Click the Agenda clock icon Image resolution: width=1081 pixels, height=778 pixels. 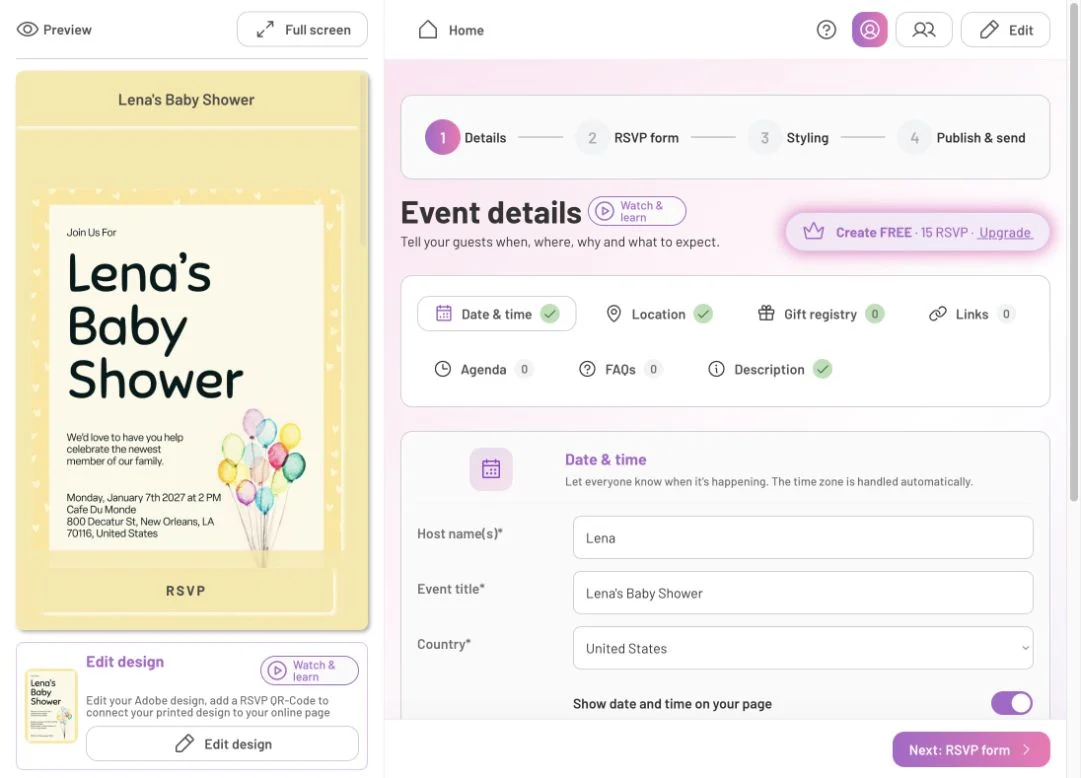pyautogui.click(x=443, y=369)
